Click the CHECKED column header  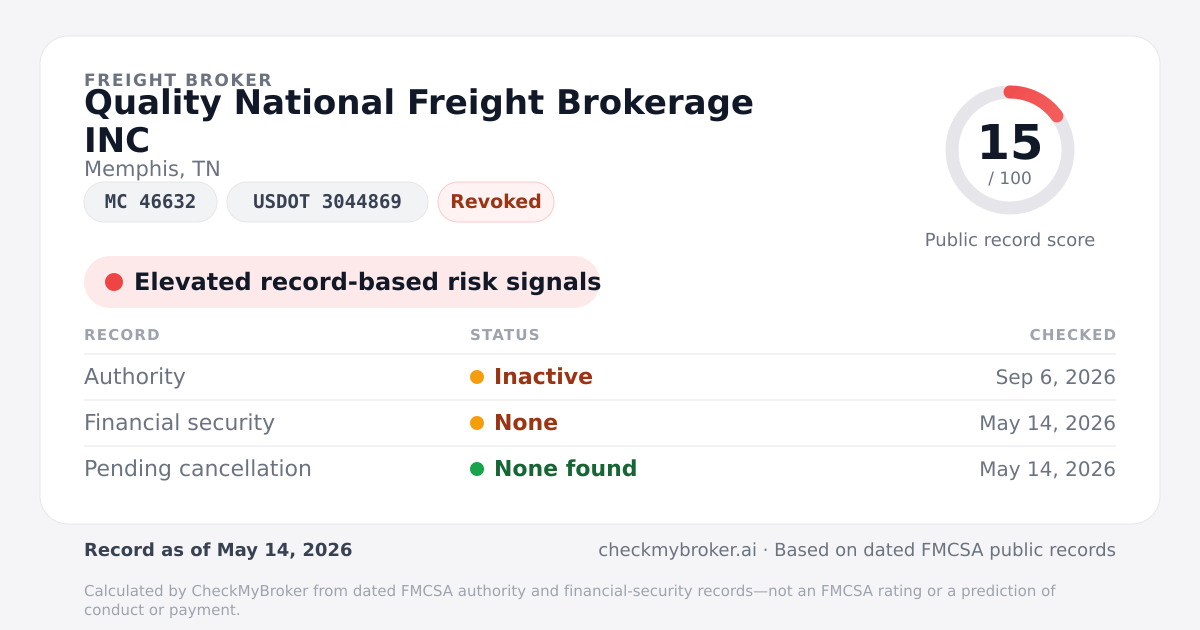tap(1073, 335)
